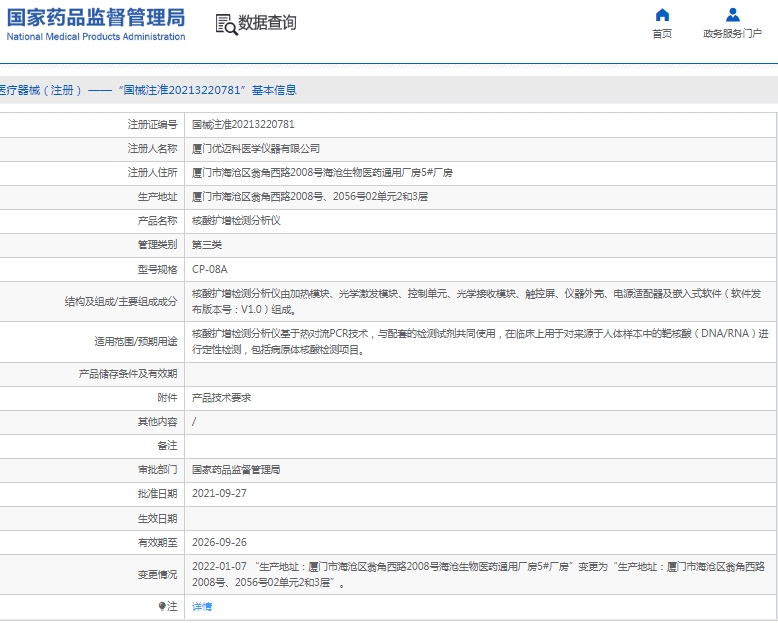Click the 有效期至 row label
This screenshot has height=623, width=778.
[157, 543]
